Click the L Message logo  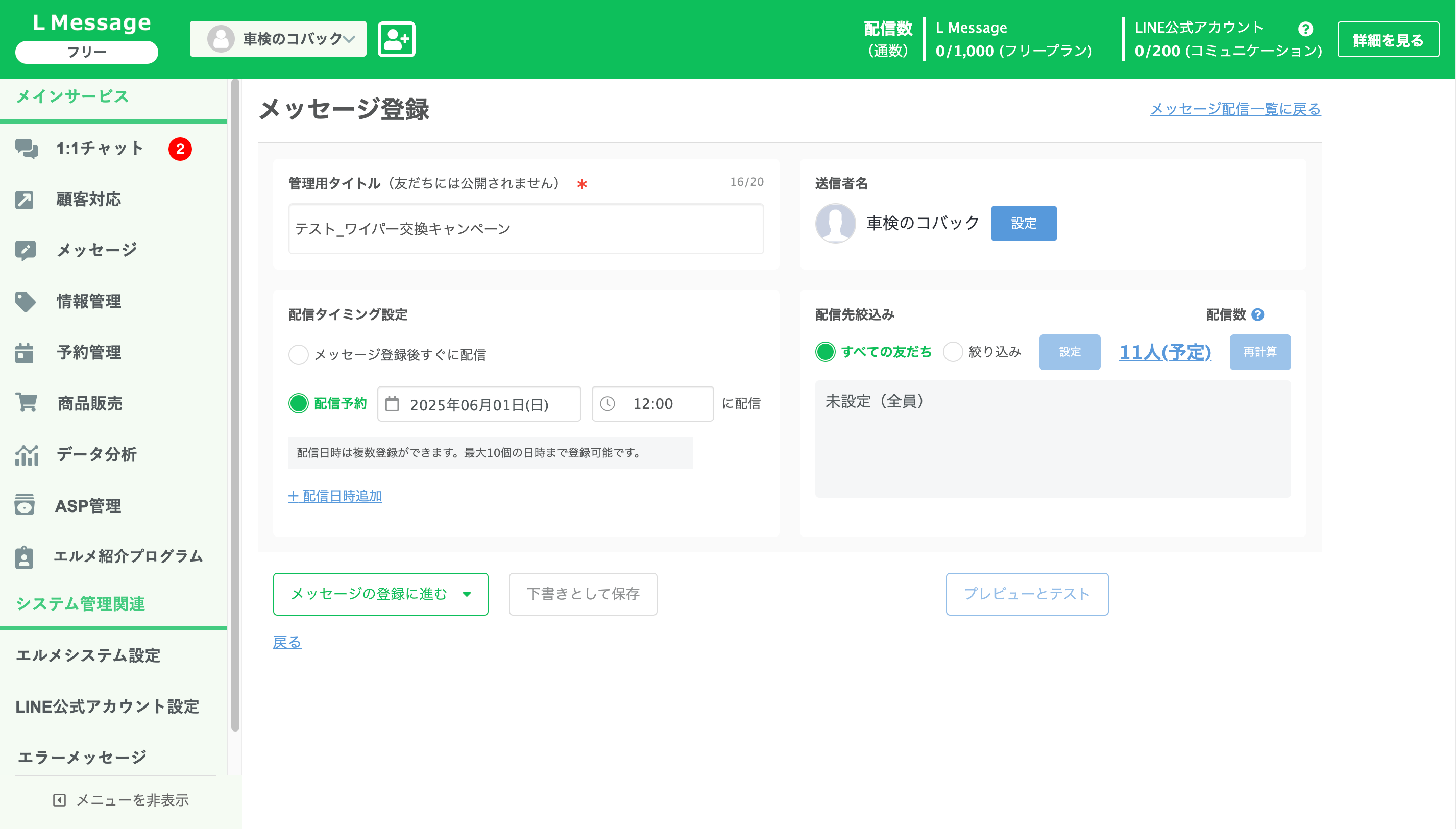point(92,23)
